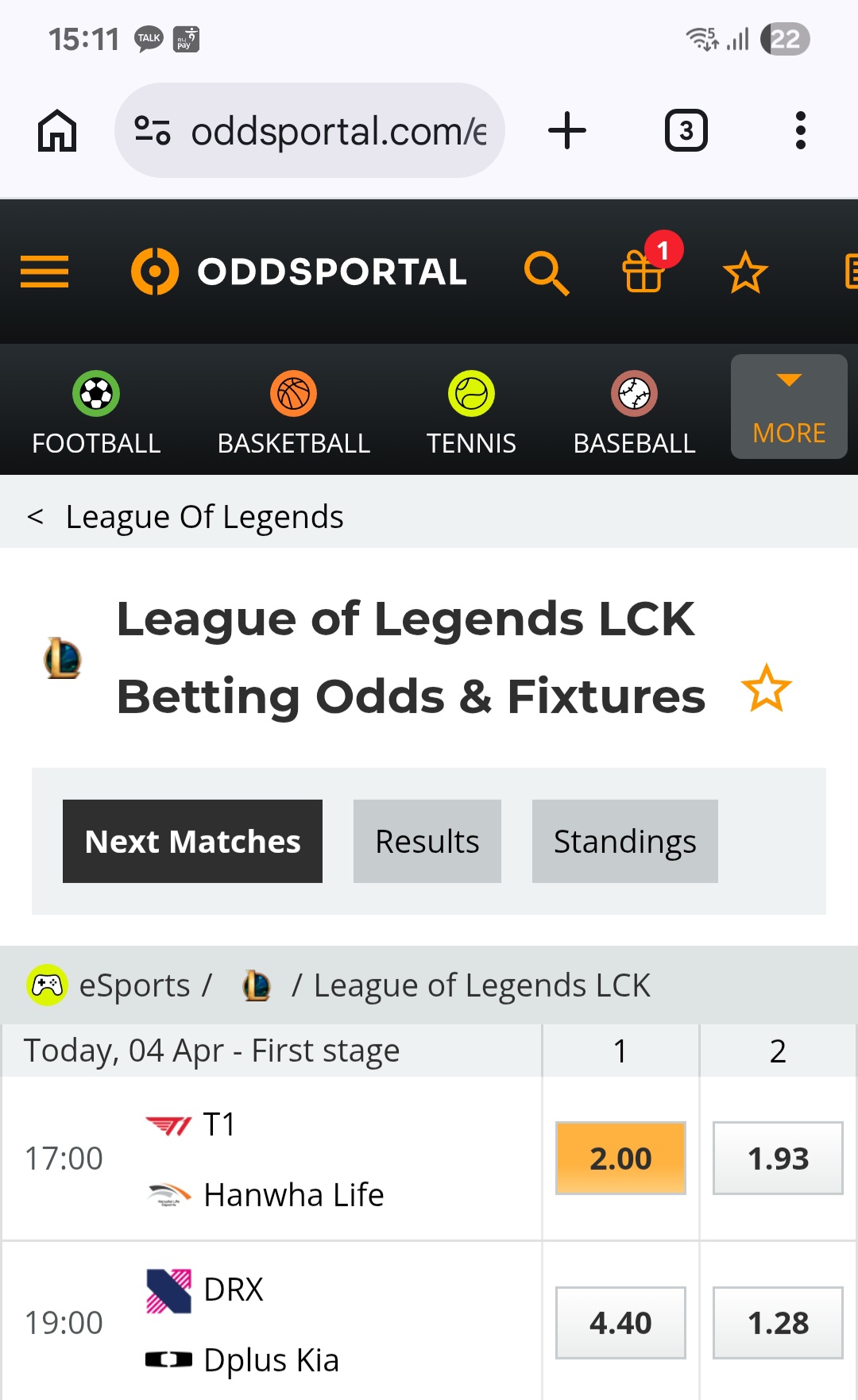Switch to the Standings tab
Screen dimensions: 858x1400
625,841
